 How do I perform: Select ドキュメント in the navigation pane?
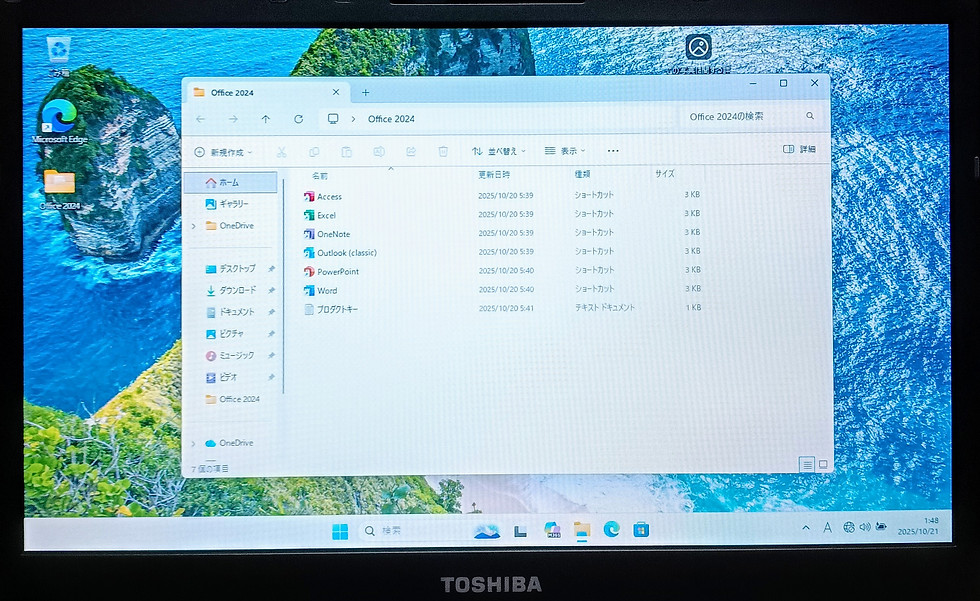[232, 312]
